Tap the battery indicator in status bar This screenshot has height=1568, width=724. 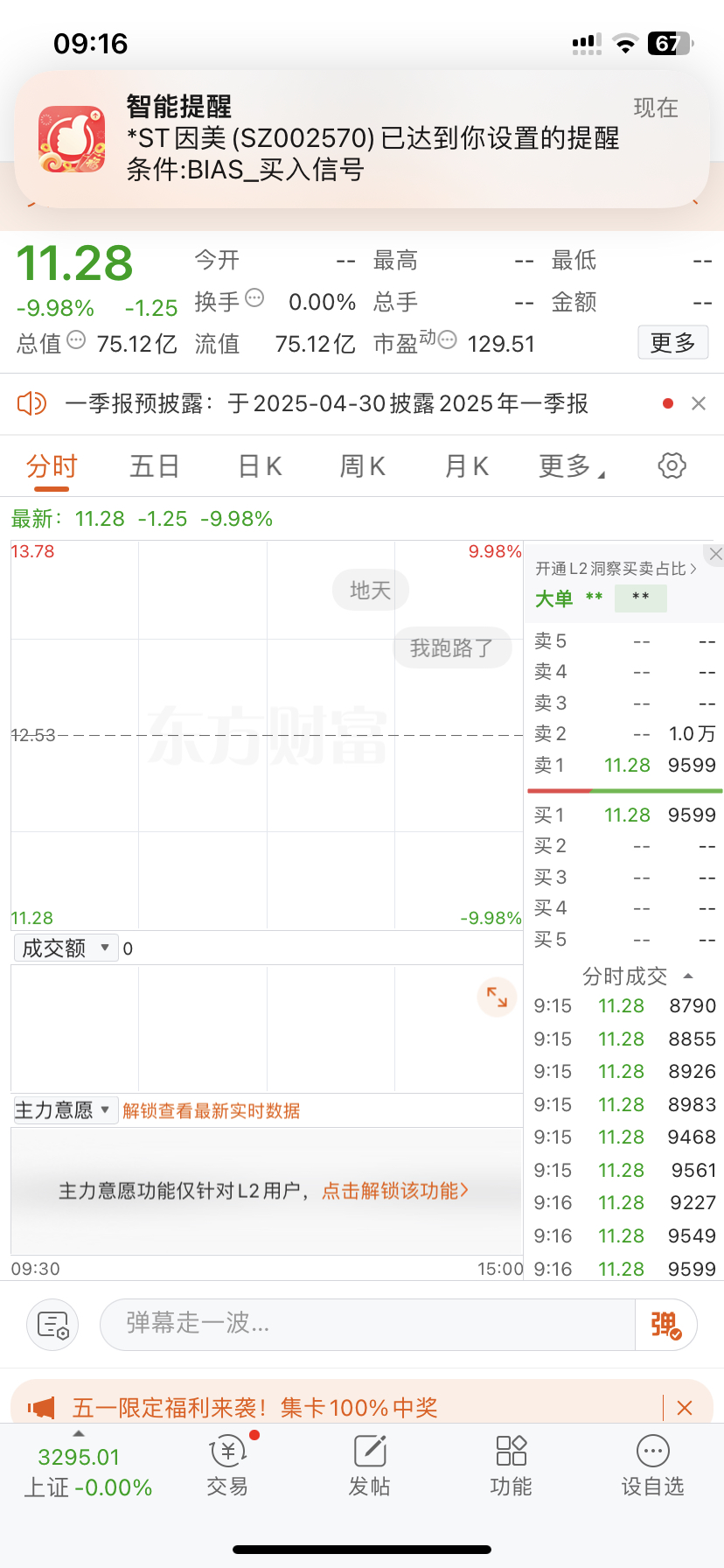point(671,43)
